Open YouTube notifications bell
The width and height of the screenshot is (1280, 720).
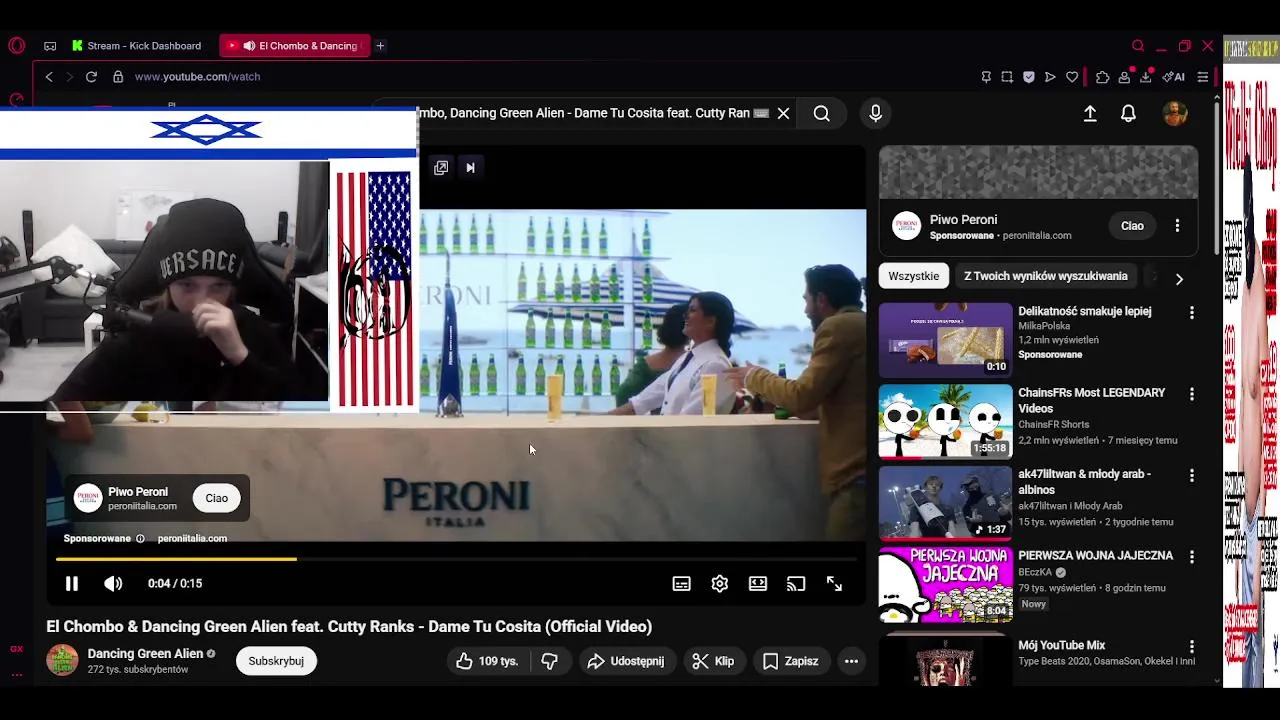1128,114
